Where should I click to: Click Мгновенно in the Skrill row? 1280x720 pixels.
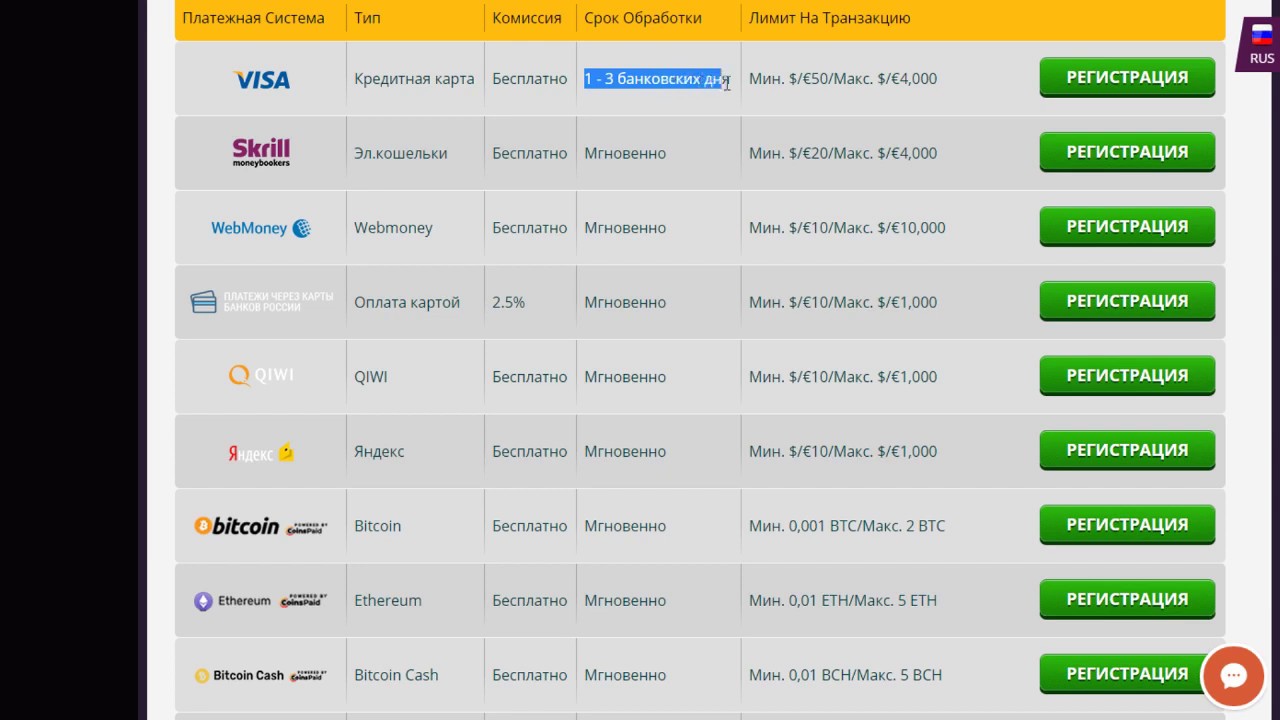625,153
